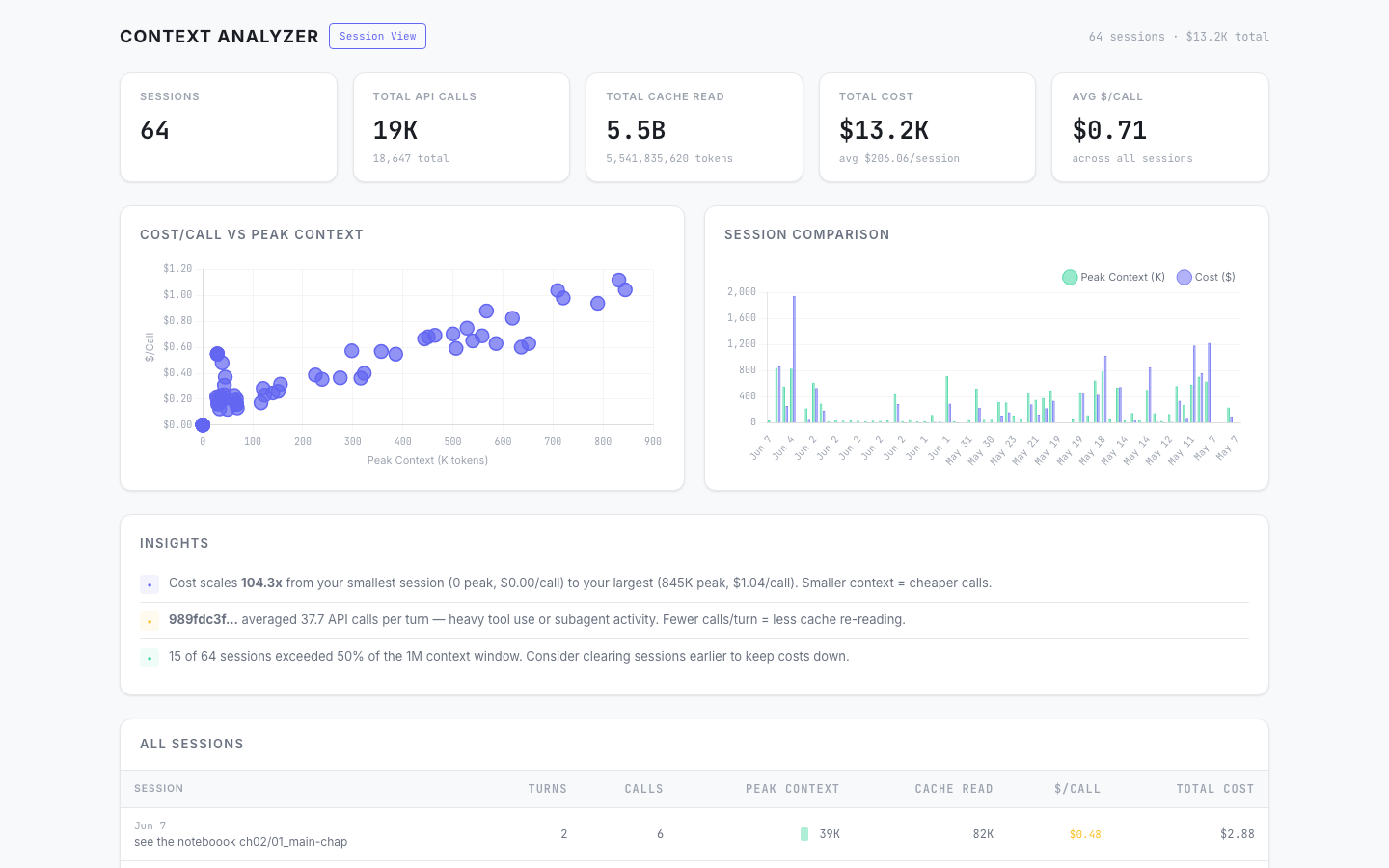Click the SESSIONS card showing 64

[x=229, y=127]
